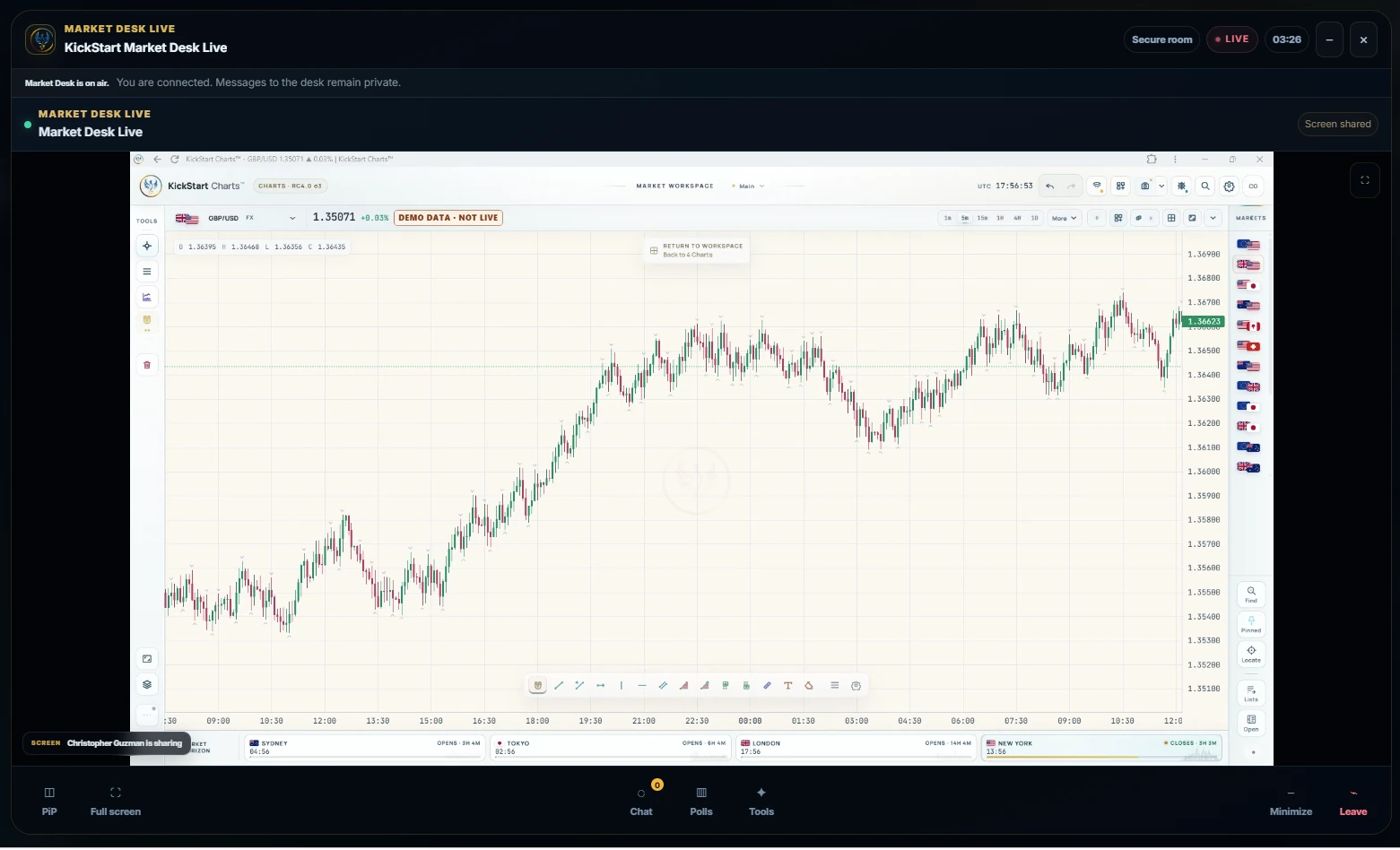Switch to the 15m timeframe

(x=982, y=218)
